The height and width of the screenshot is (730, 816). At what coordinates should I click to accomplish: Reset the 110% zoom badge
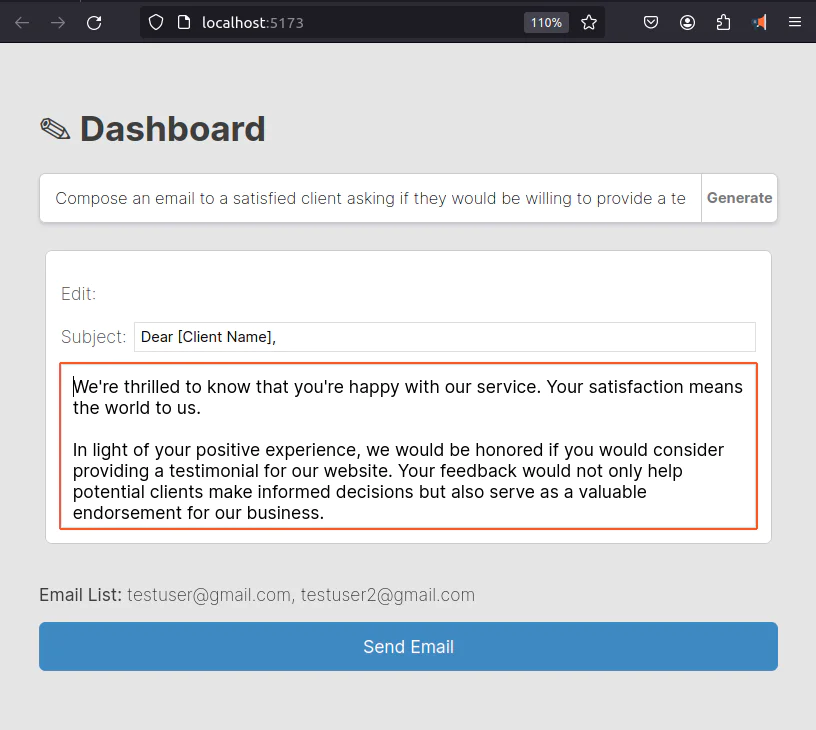click(546, 23)
